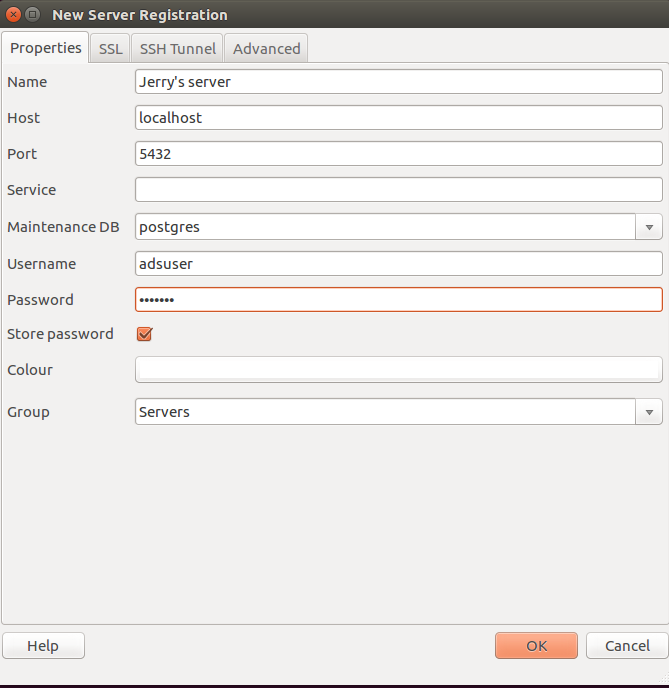Click the Group combo box showing Servers
Image resolution: width=669 pixels, height=688 pixels.
pos(385,412)
